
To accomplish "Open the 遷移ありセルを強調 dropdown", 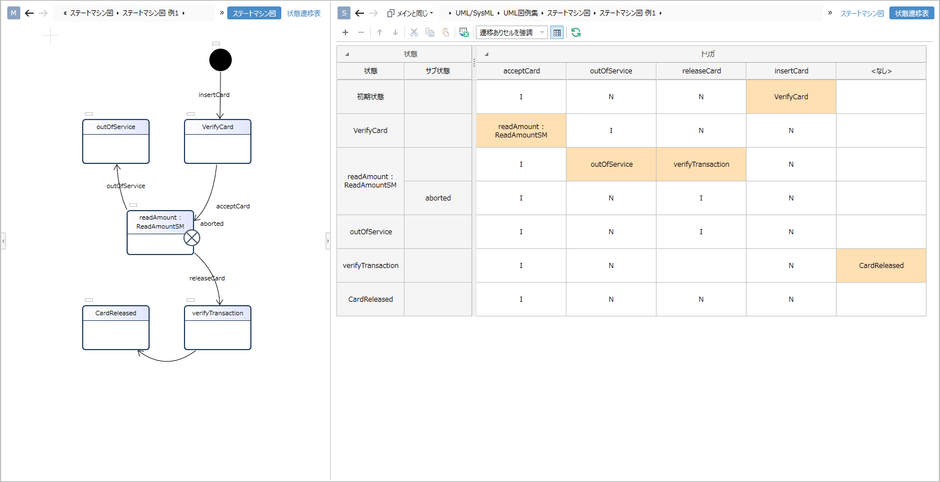I will 513,32.
